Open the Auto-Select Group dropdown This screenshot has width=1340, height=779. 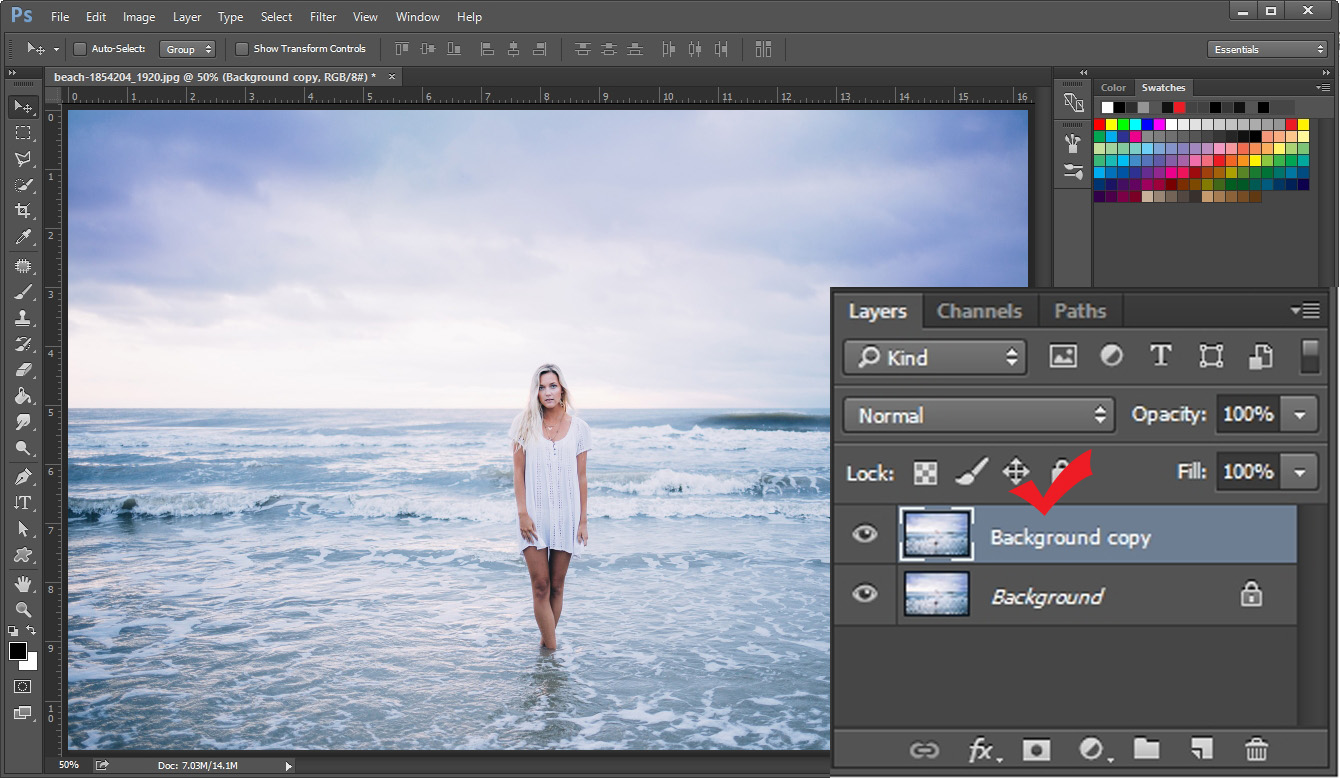click(187, 49)
